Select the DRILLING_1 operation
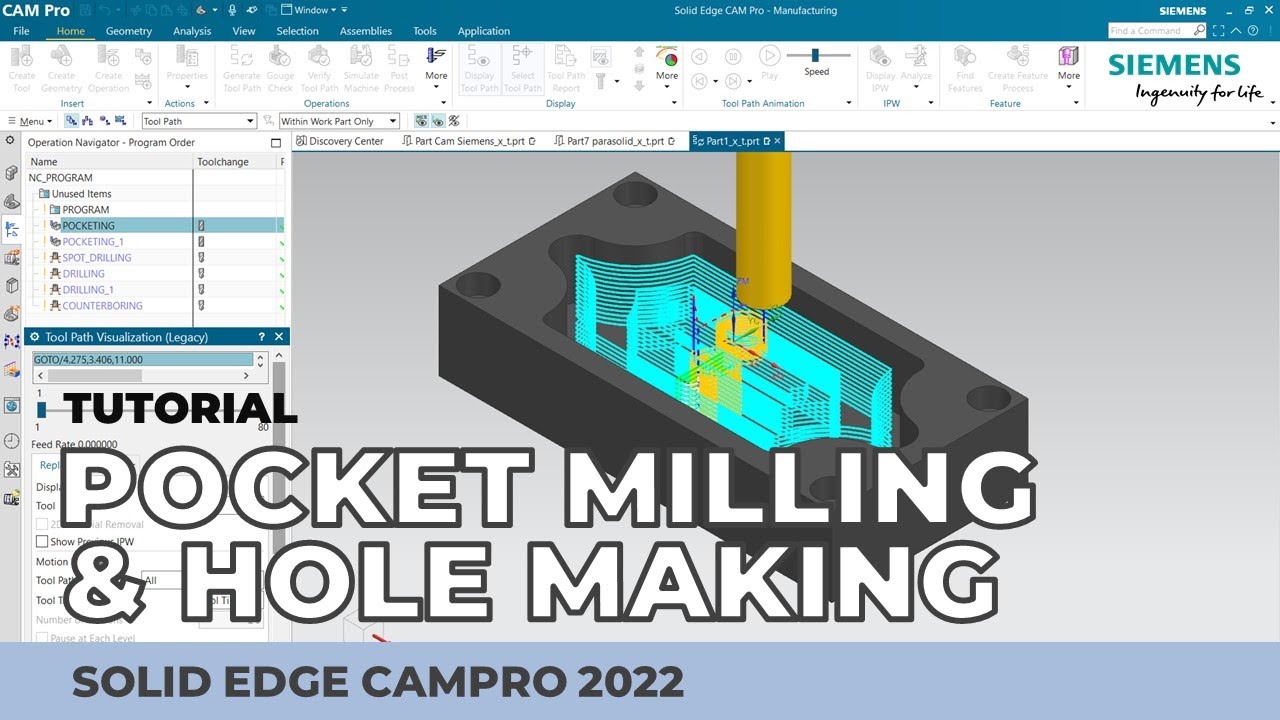The width and height of the screenshot is (1280, 720). click(87, 290)
